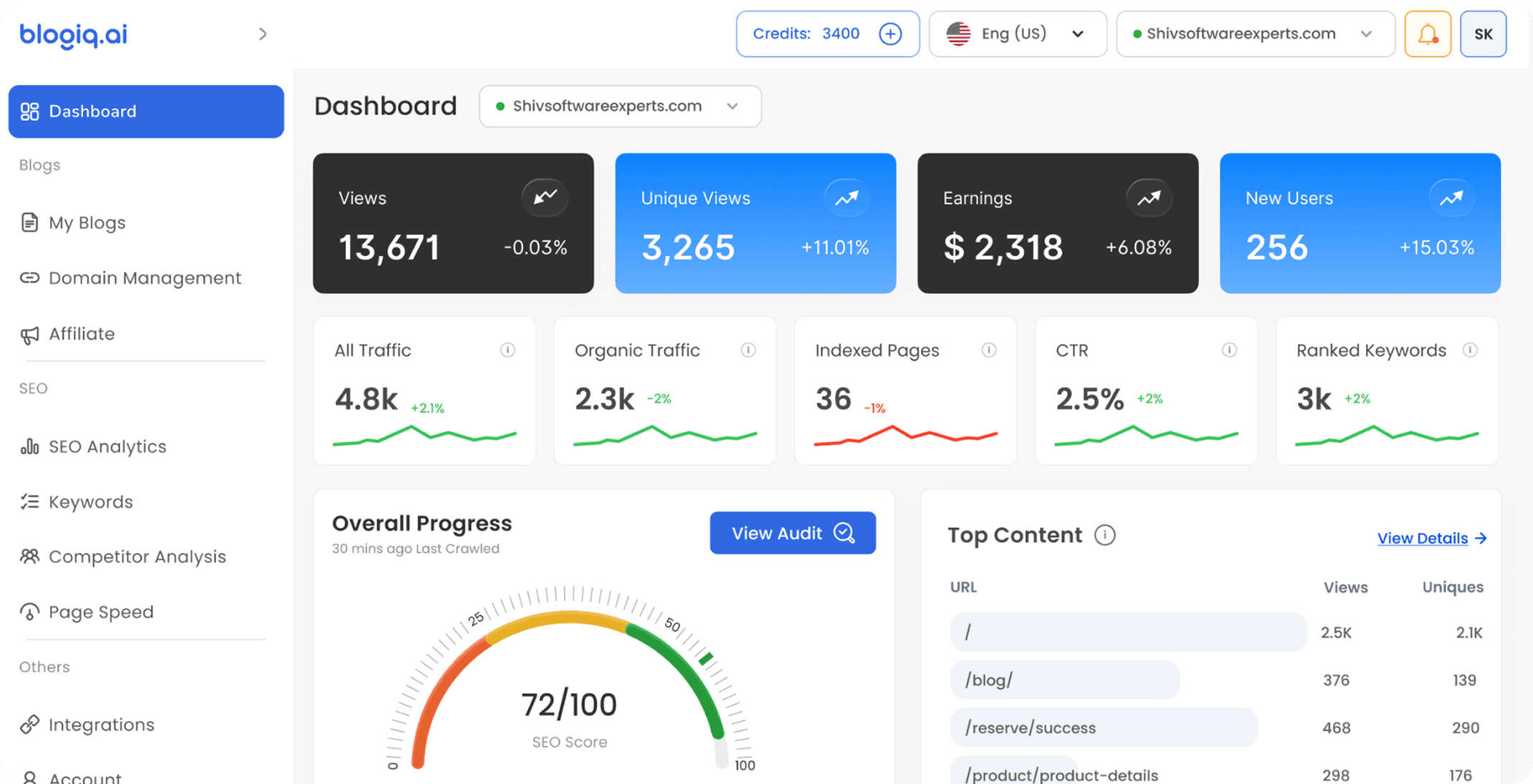This screenshot has width=1533, height=784.
Task: Select the /blog/ URL in Top Content
Action: pyautogui.click(x=1064, y=680)
